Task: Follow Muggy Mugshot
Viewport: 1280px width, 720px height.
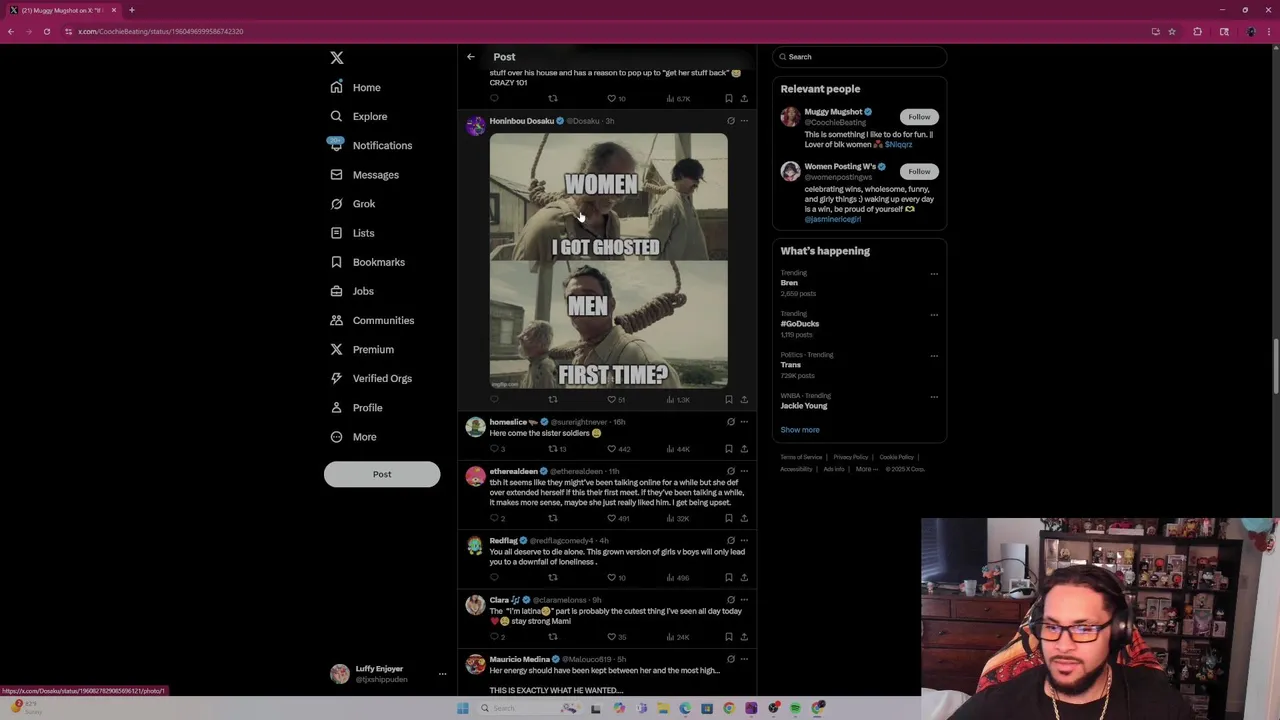Action: pos(919,117)
